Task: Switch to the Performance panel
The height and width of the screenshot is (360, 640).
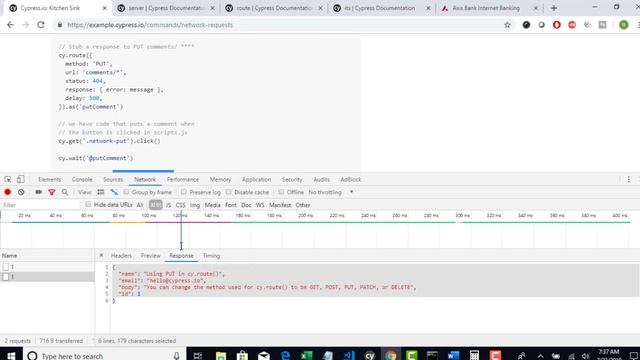Action: tap(183, 180)
